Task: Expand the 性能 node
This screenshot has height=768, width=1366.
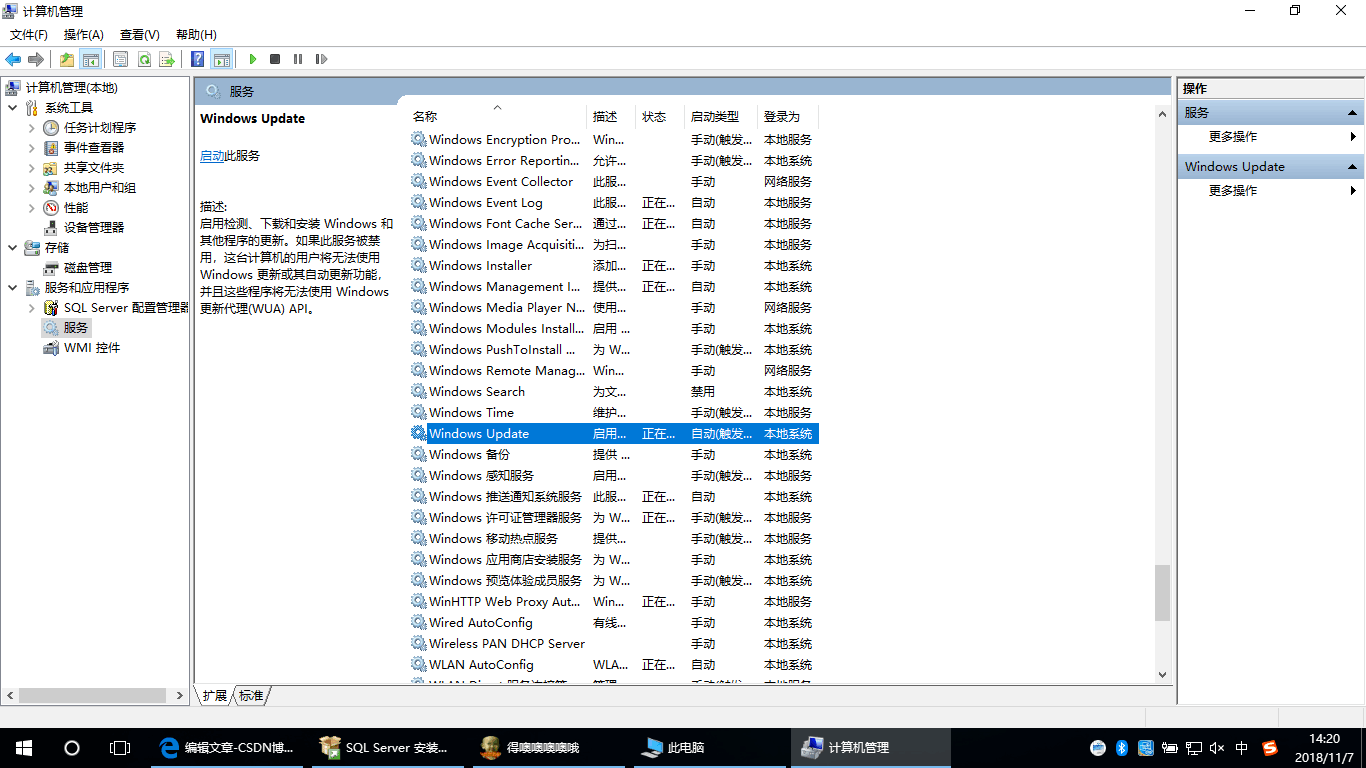Action: tap(32, 208)
